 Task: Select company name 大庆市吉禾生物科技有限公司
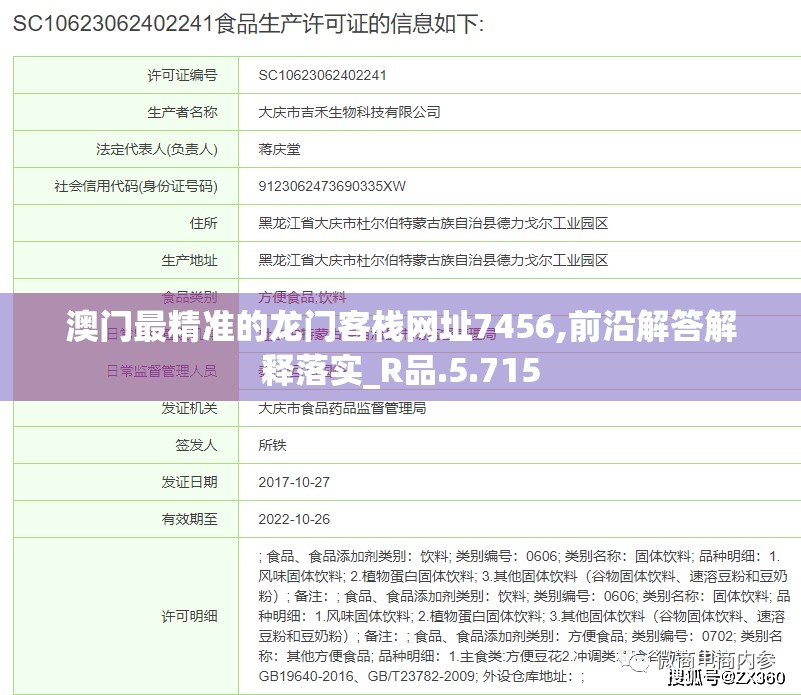pos(349,112)
